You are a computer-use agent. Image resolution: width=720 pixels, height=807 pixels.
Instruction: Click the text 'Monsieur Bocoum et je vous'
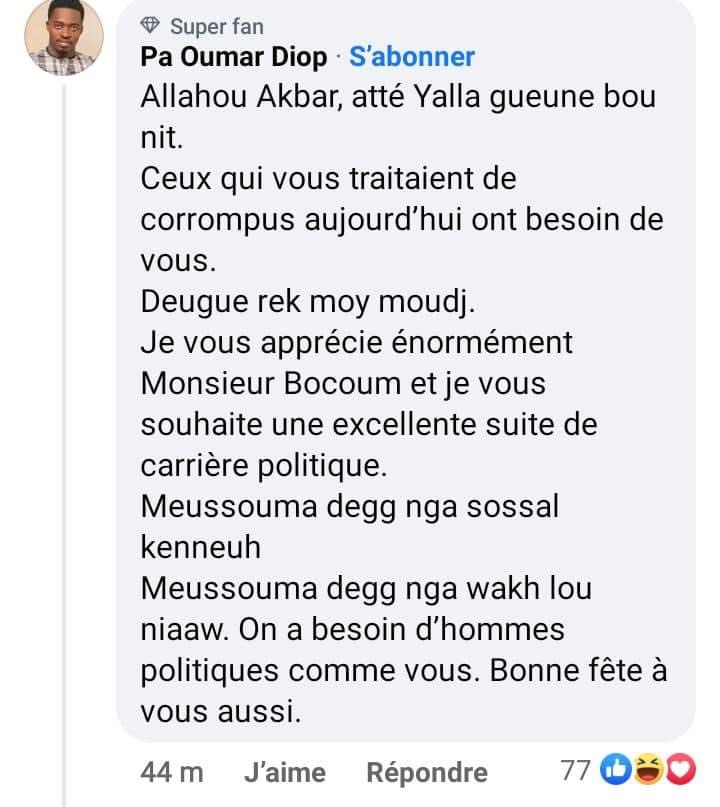[x=343, y=383]
